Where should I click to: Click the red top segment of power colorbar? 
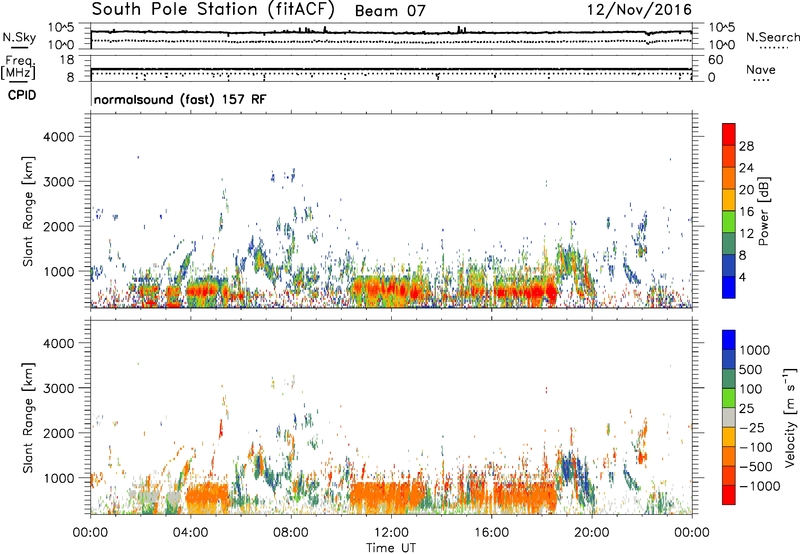point(729,135)
